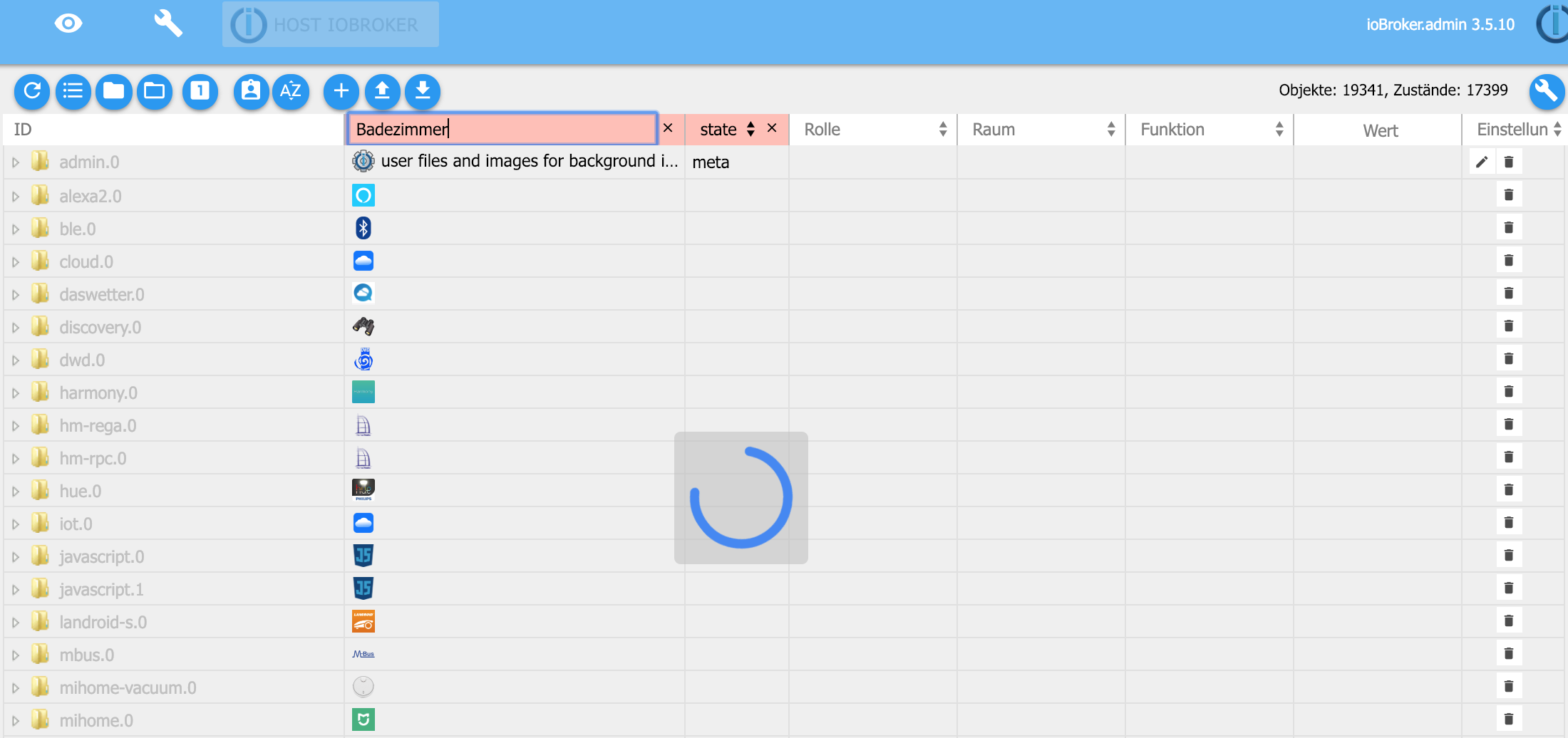Delete the discovery.0 object
The height and width of the screenshot is (738, 1568).
1509,326
